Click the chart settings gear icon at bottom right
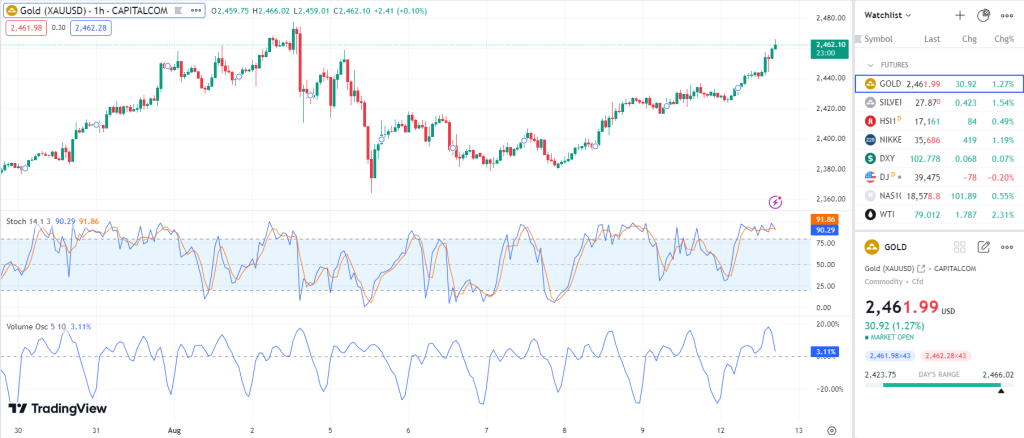The image size is (1024, 438). (831, 429)
